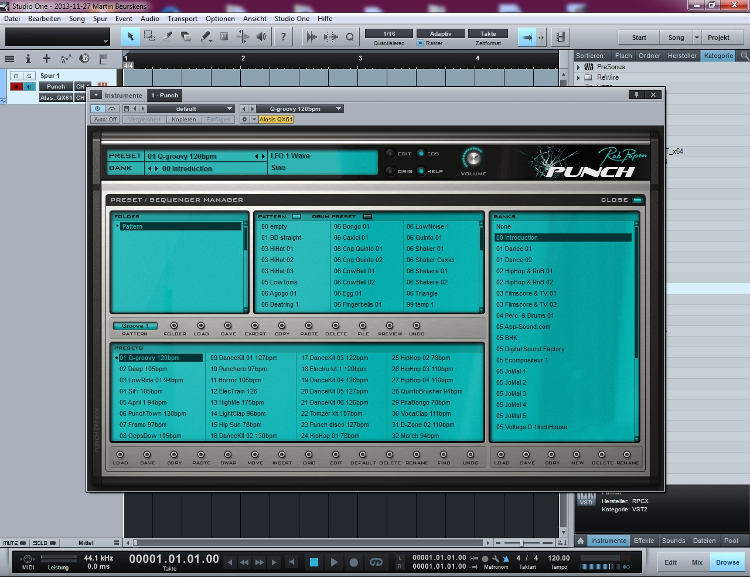The width and height of the screenshot is (750, 577).
Task: Click the stop button in the transport
Action: pos(314,562)
